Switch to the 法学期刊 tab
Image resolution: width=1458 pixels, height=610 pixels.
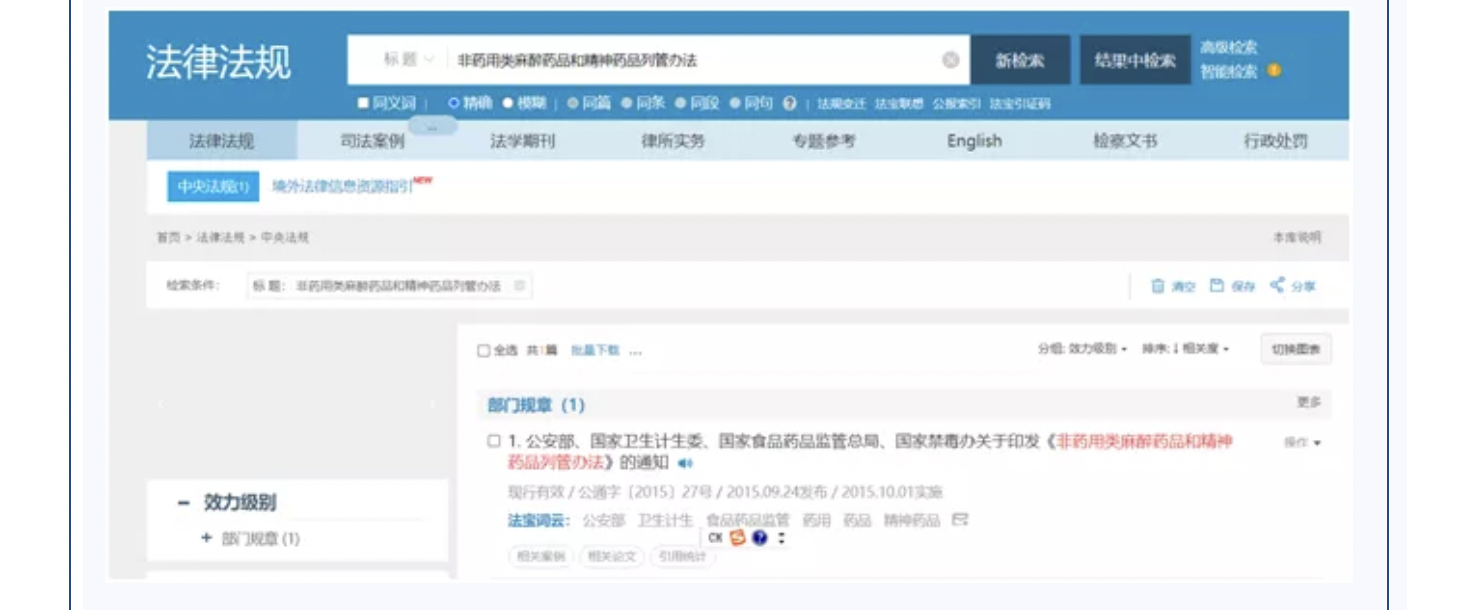pos(522,141)
